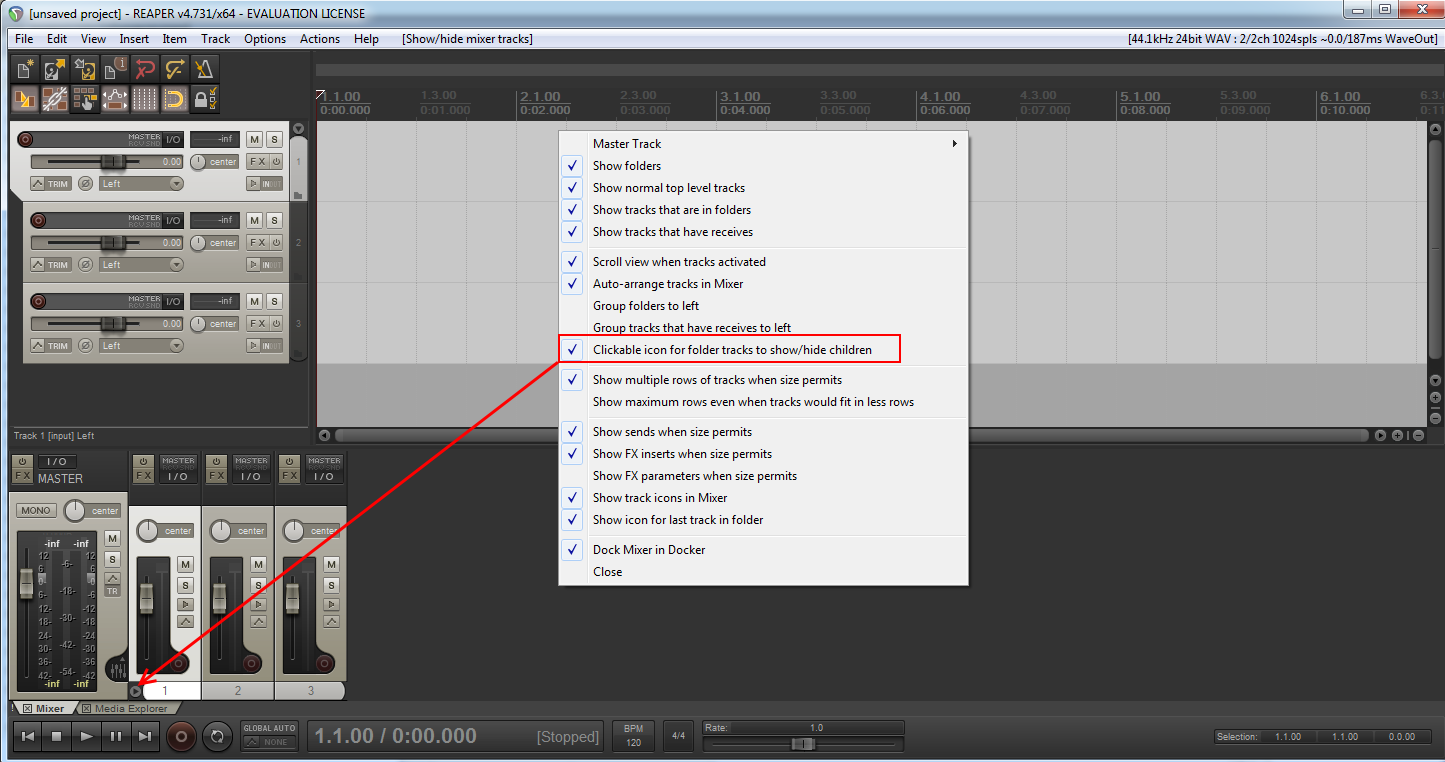Viewport: 1445px width, 762px height.
Task: Click the MONO button on master channel
Action: point(36,511)
